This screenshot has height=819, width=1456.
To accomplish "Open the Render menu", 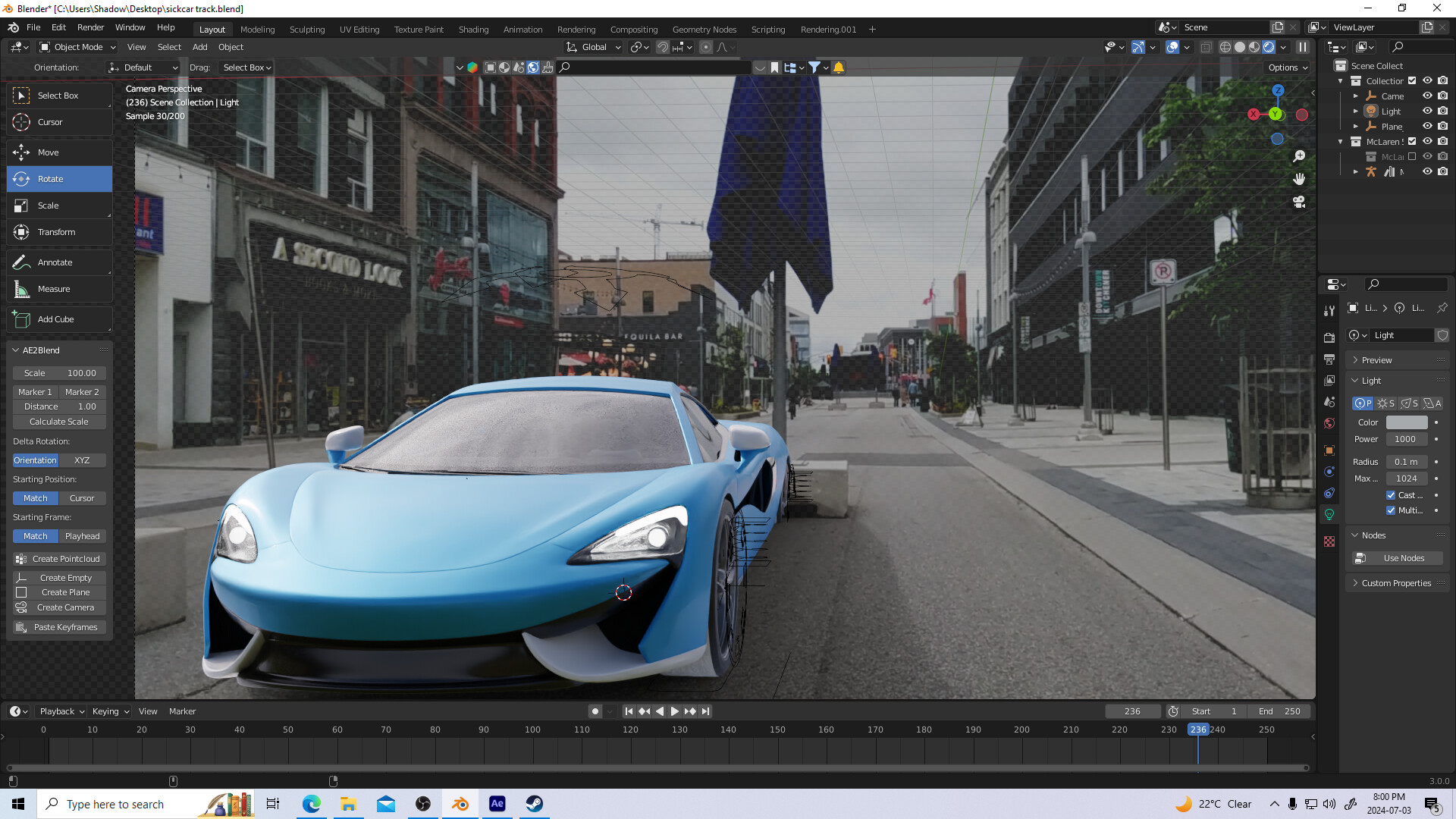I will tap(90, 27).
